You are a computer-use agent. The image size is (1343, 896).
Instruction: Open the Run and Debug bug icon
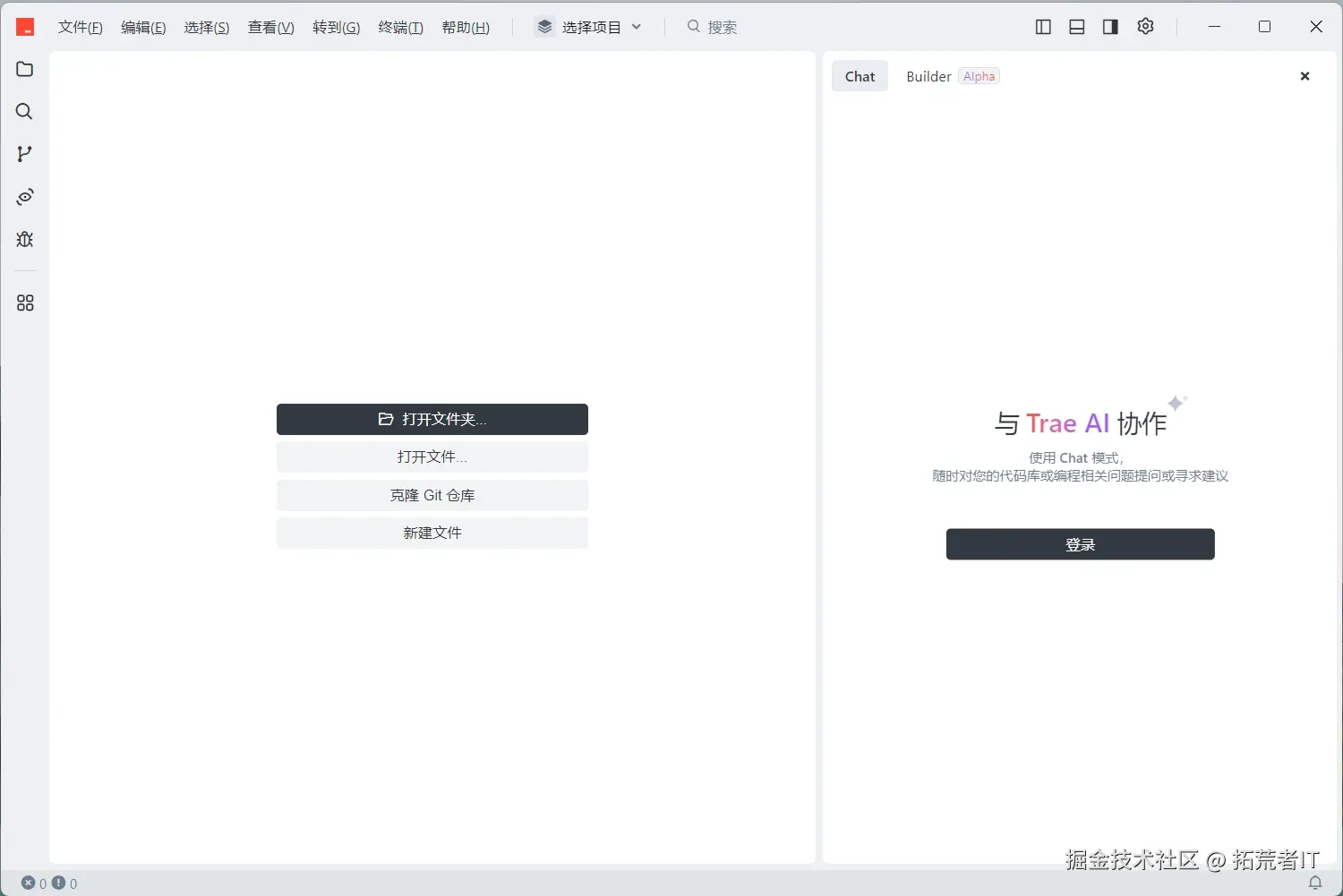coord(25,239)
